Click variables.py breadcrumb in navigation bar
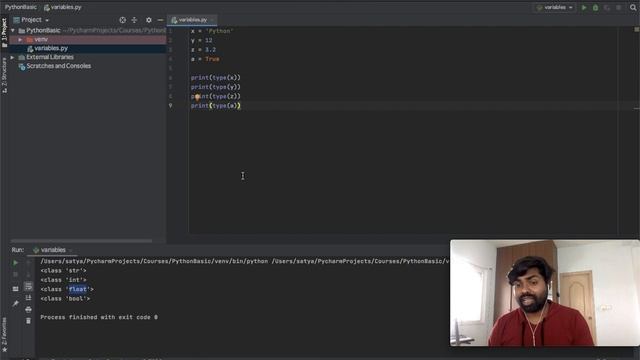This screenshot has height=360, width=640. click(63, 7)
